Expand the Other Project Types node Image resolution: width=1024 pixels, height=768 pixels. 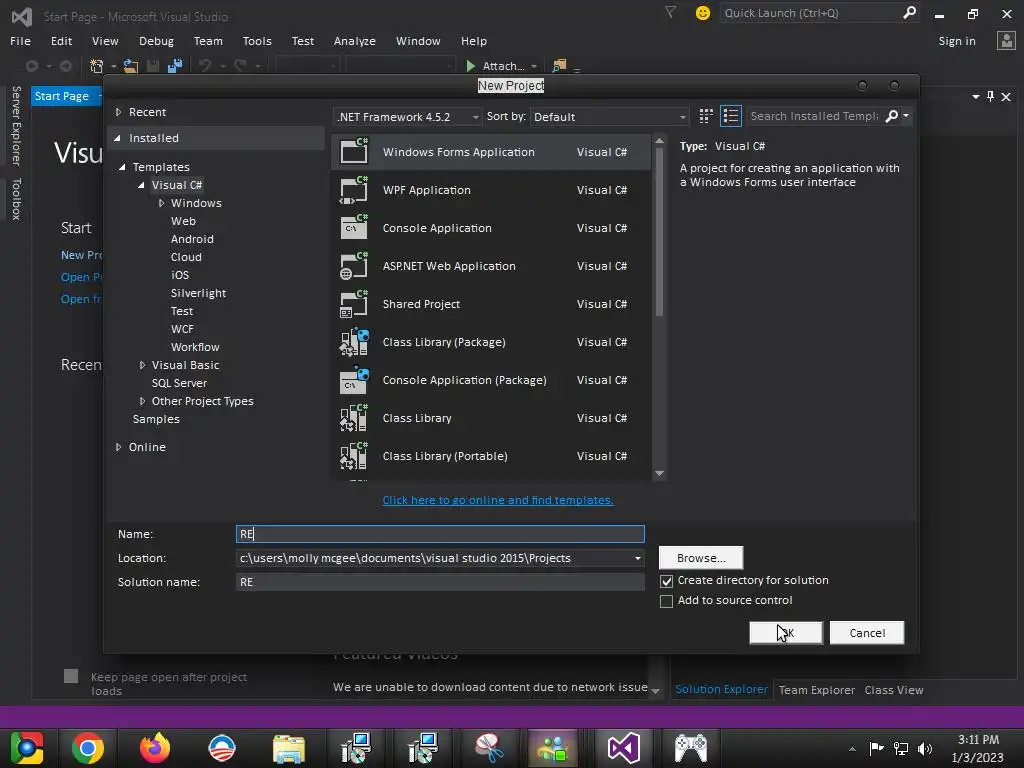(x=142, y=401)
